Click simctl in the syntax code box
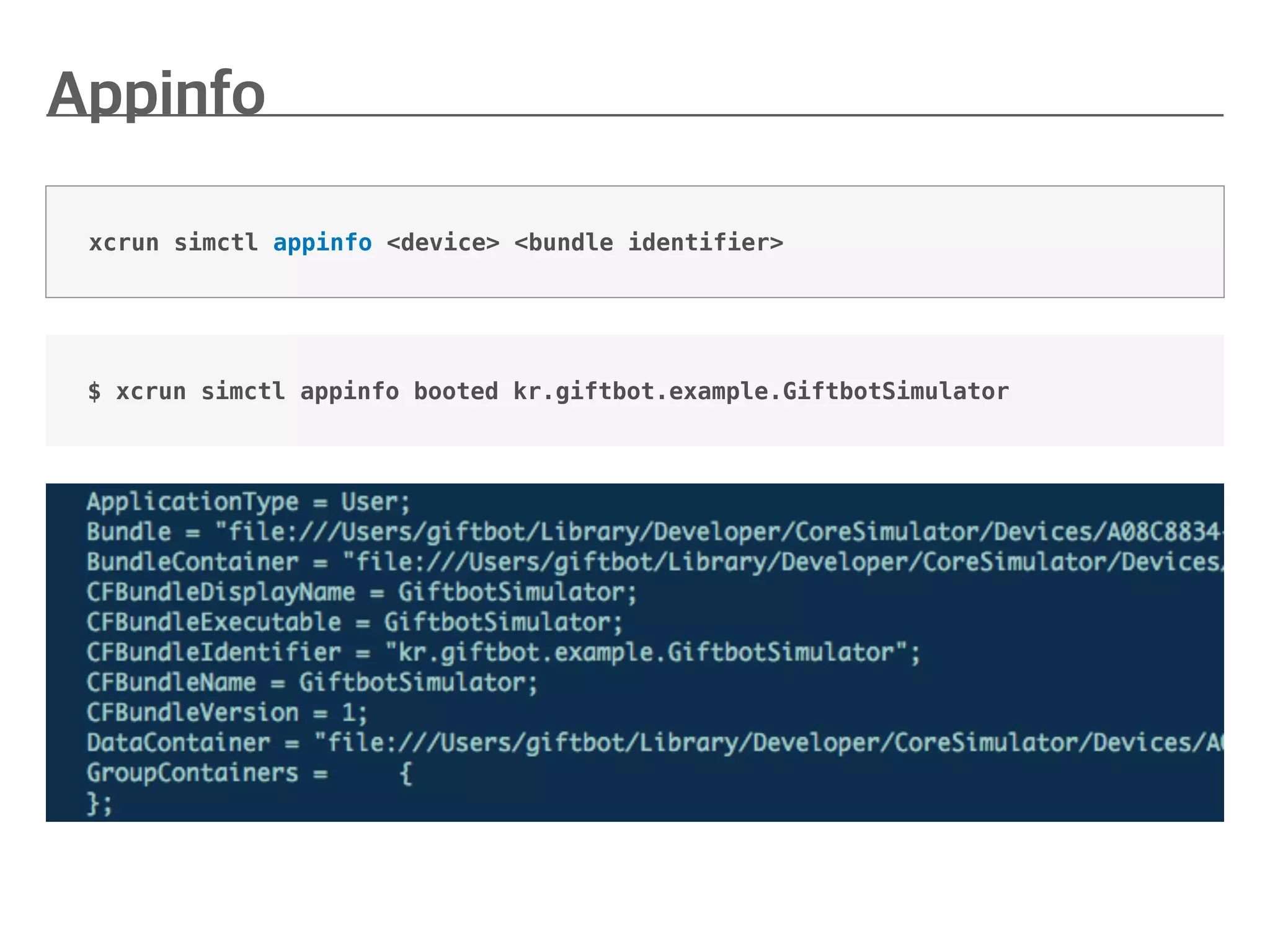Screen dimensions: 1270x952 pyautogui.click(x=216, y=242)
